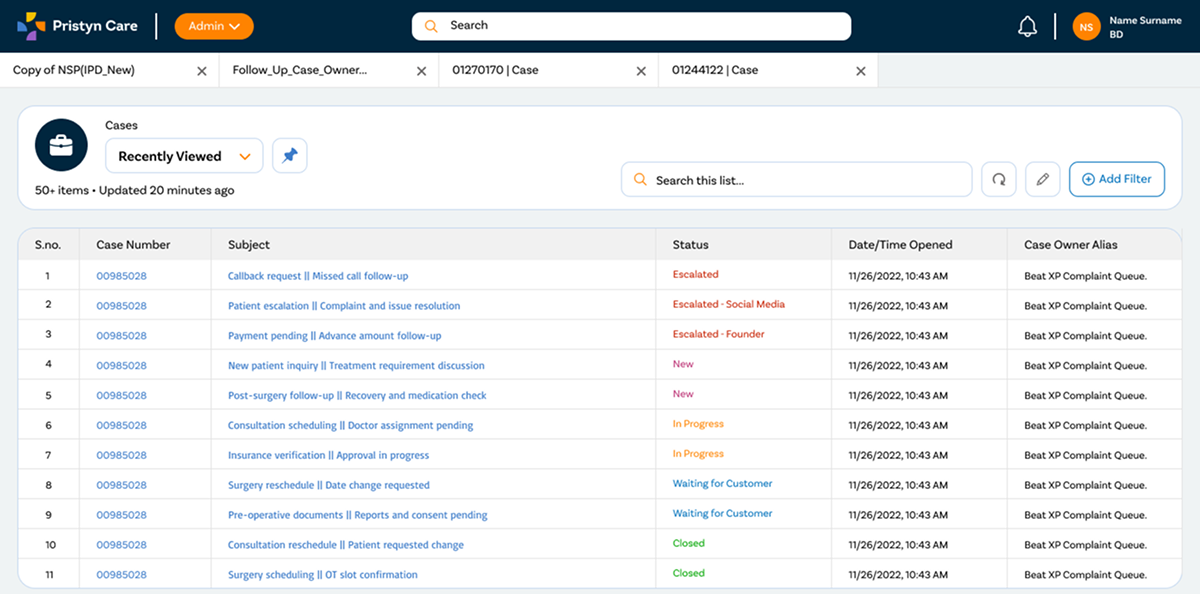This screenshot has height=594, width=1200.
Task: Click the magnifier icon in the top search bar
Action: coord(430,25)
